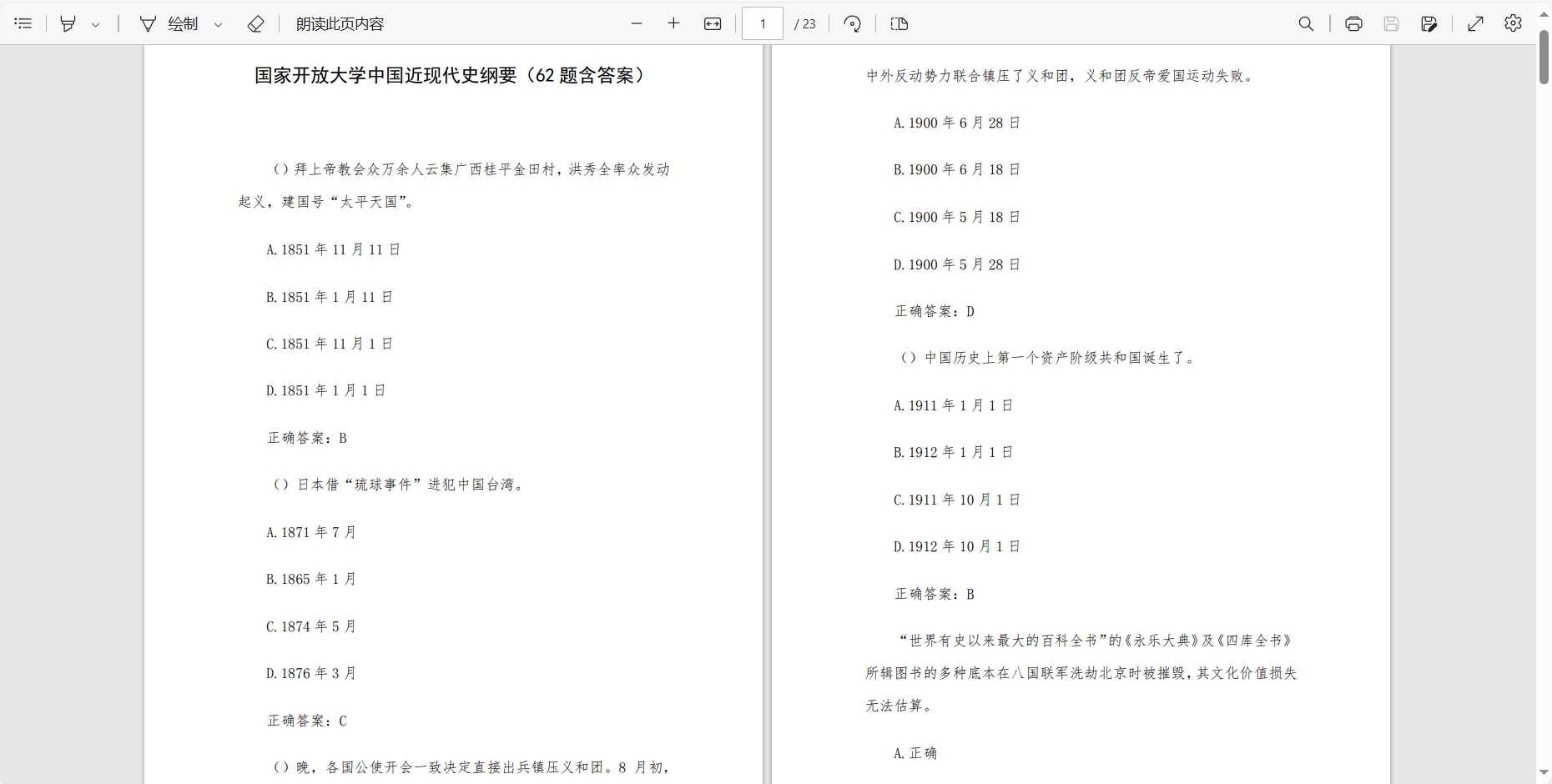The height and width of the screenshot is (784, 1552).
Task: Click option C. 1900 年 5 月 18 日
Action: (957, 217)
